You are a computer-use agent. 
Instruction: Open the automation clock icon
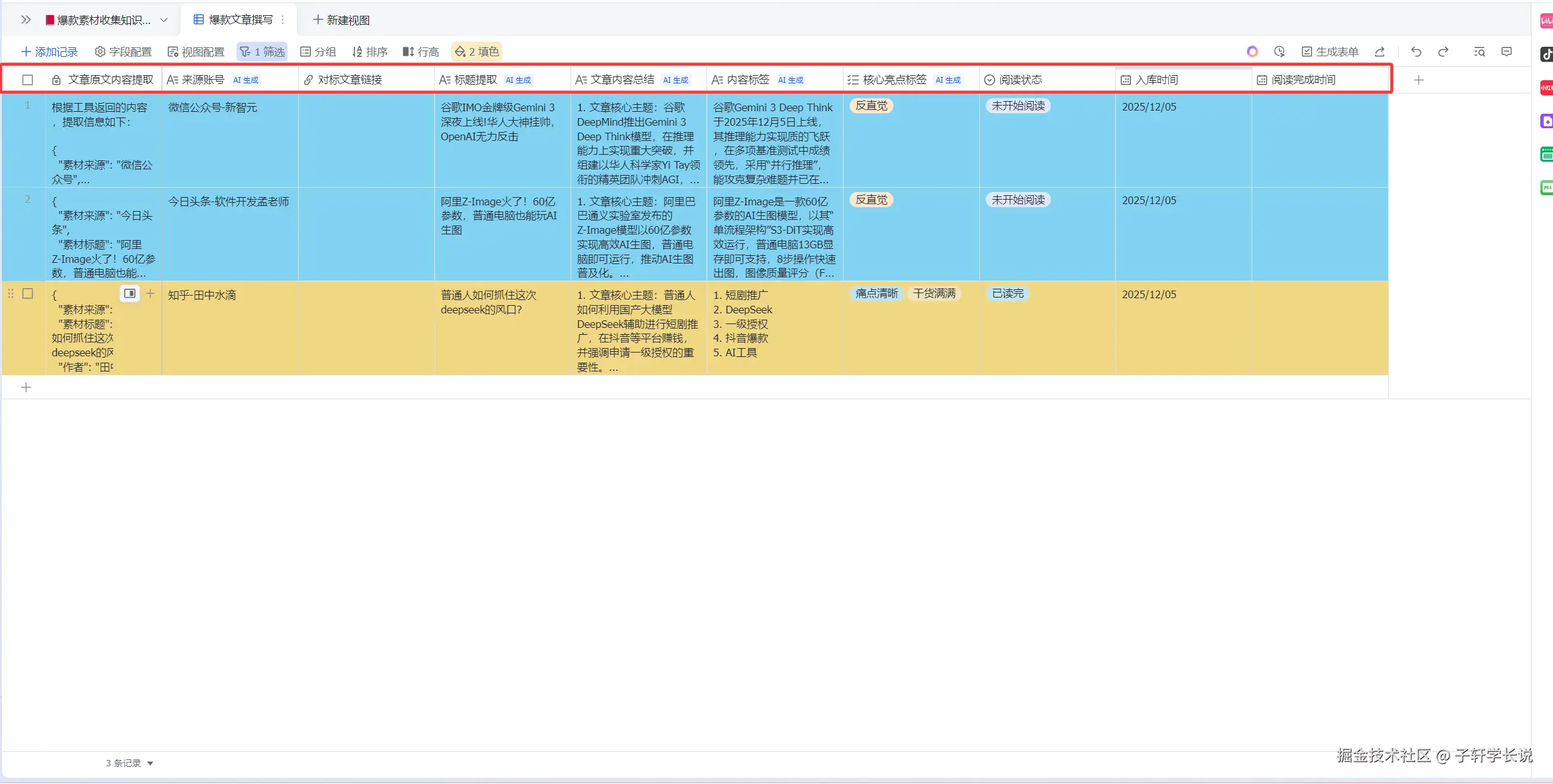(1279, 52)
